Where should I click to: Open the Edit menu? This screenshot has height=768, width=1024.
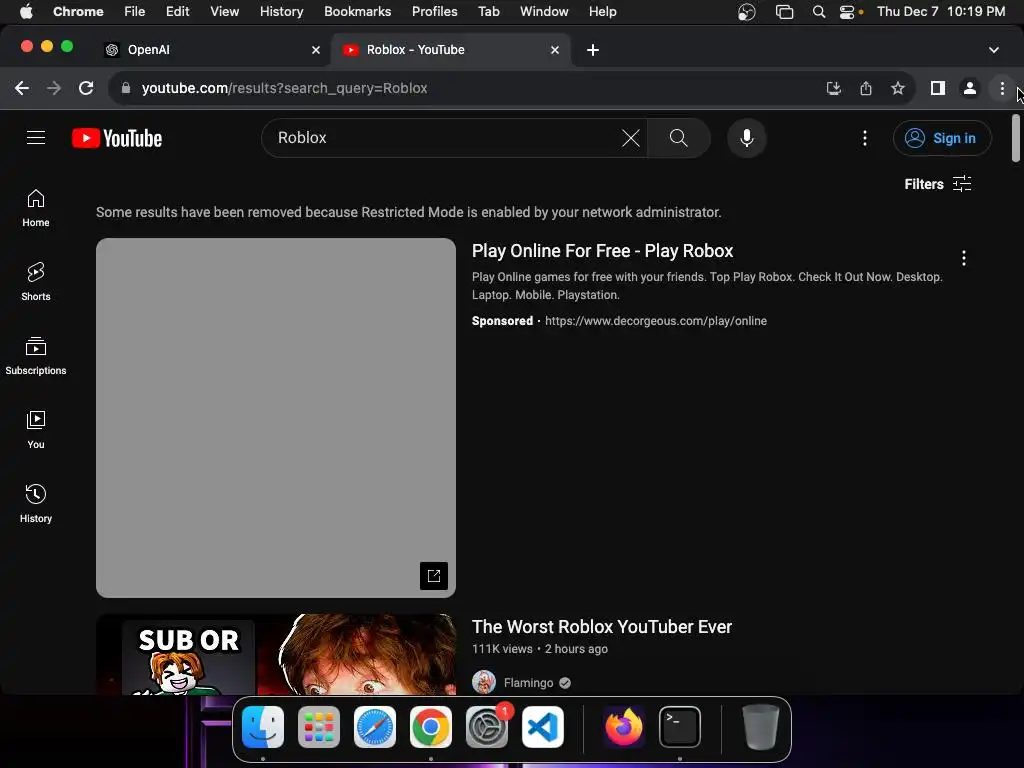pyautogui.click(x=178, y=11)
